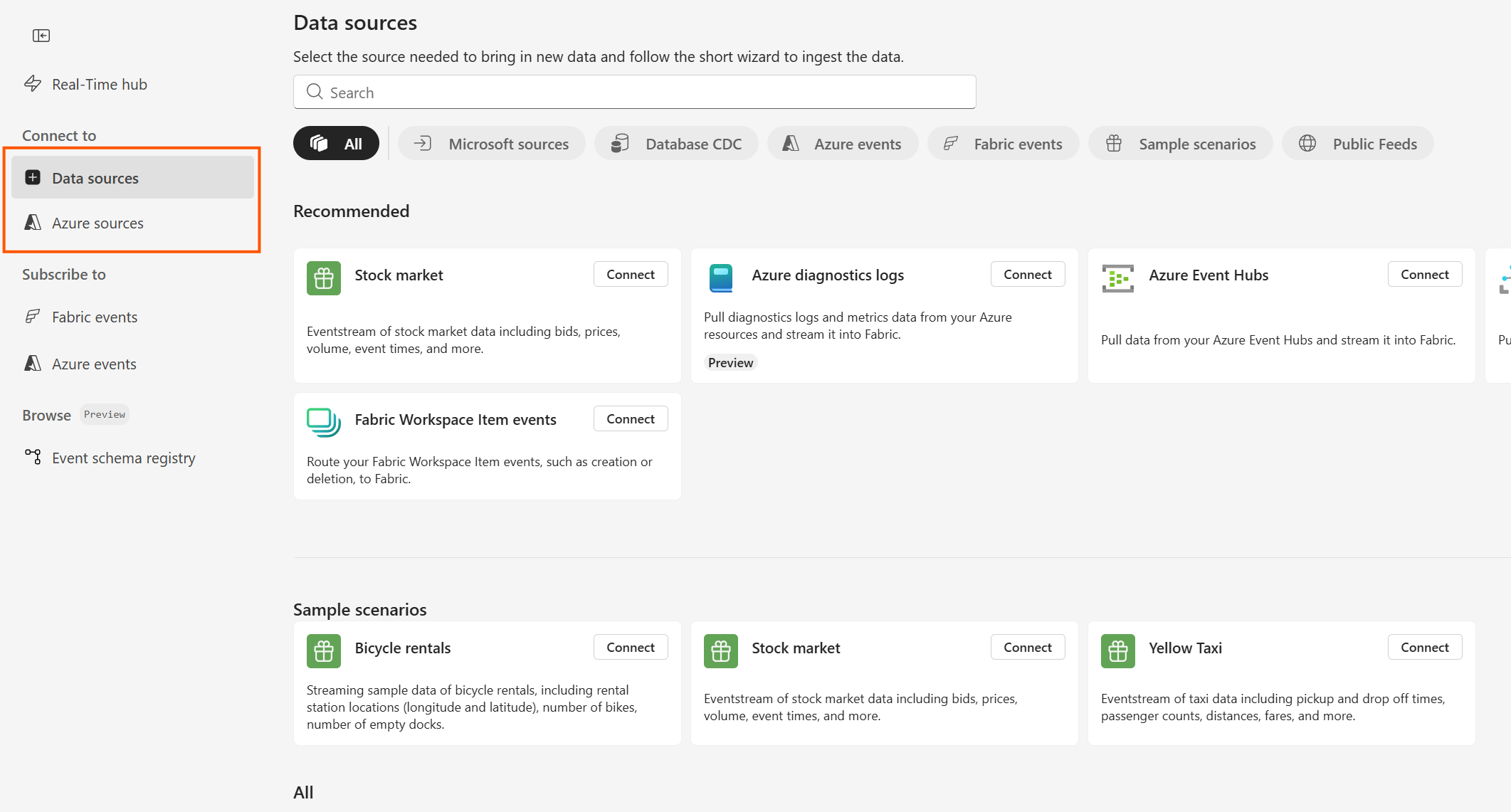Connect the Yellow Taxi sample
1511x812 pixels.
point(1425,646)
